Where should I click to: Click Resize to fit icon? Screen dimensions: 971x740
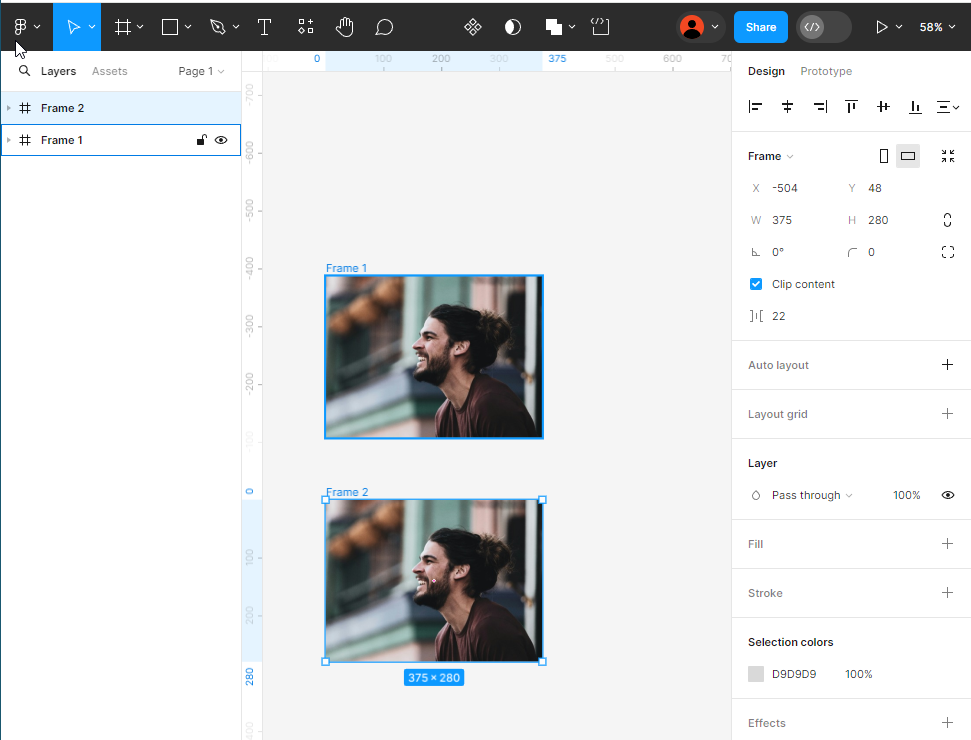(947, 156)
